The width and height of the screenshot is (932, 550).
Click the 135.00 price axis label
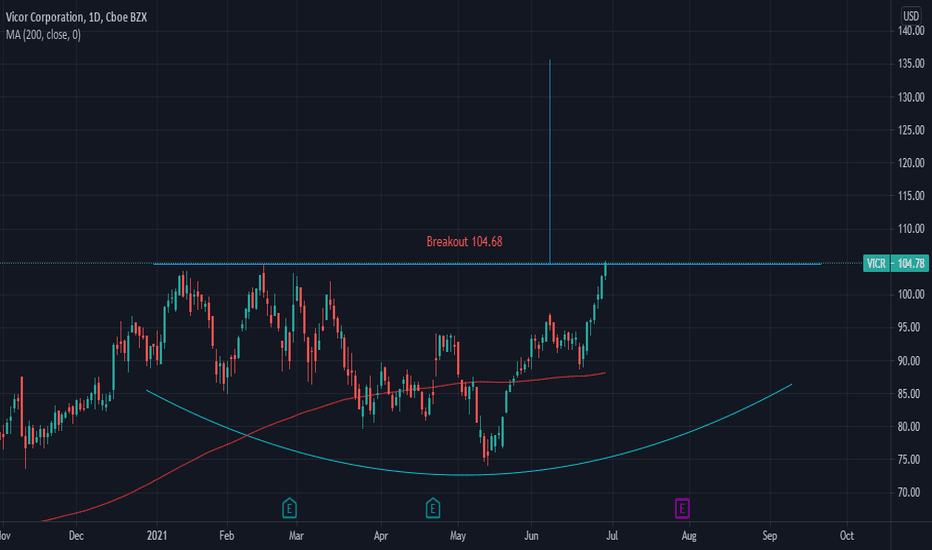pos(911,64)
